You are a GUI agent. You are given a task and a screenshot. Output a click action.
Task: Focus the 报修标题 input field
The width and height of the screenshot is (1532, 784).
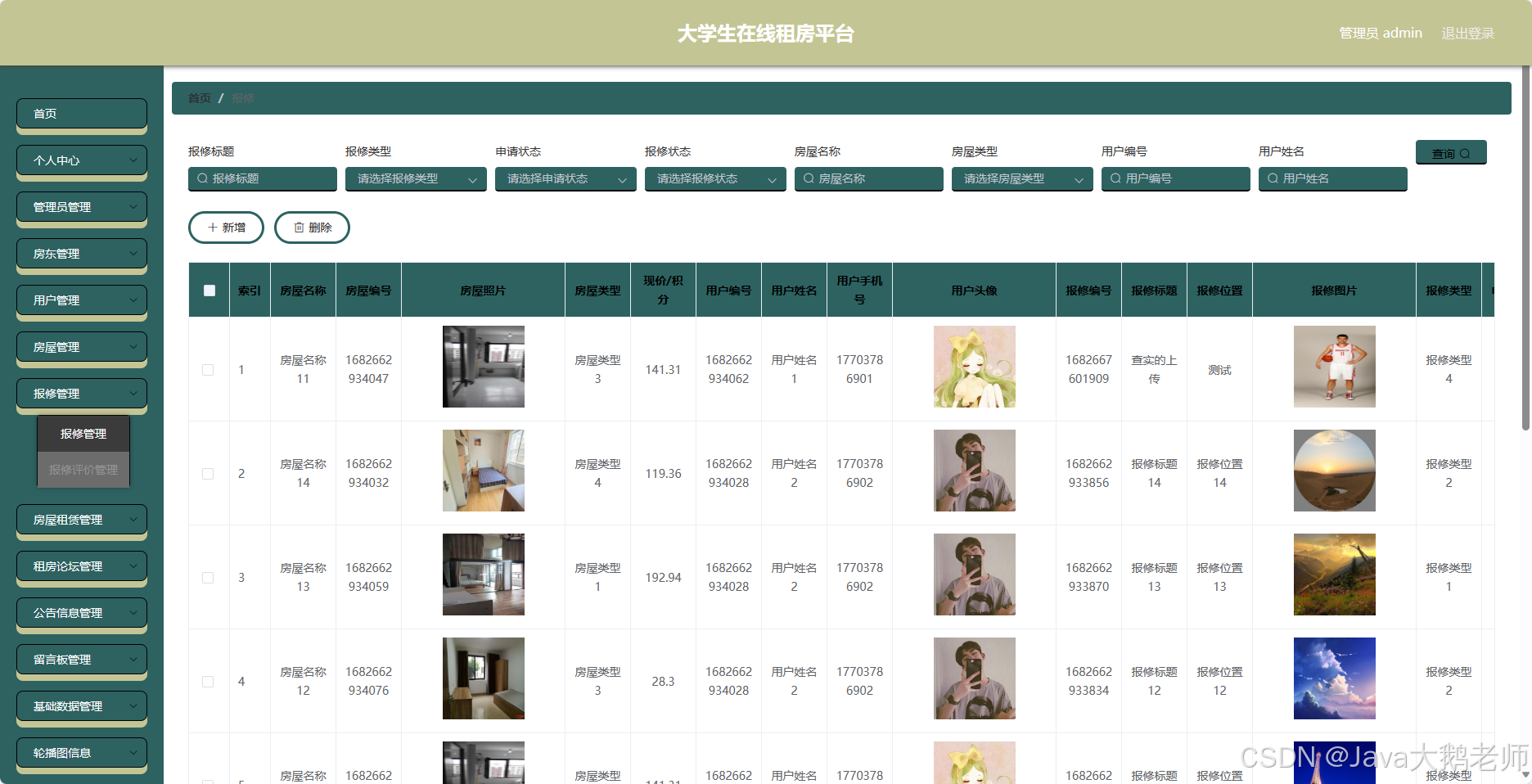click(263, 178)
